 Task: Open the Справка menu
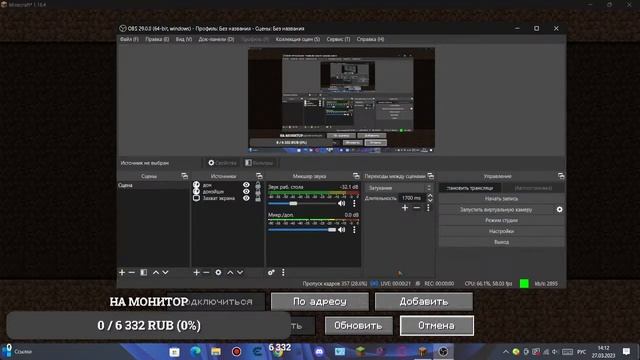click(370, 39)
